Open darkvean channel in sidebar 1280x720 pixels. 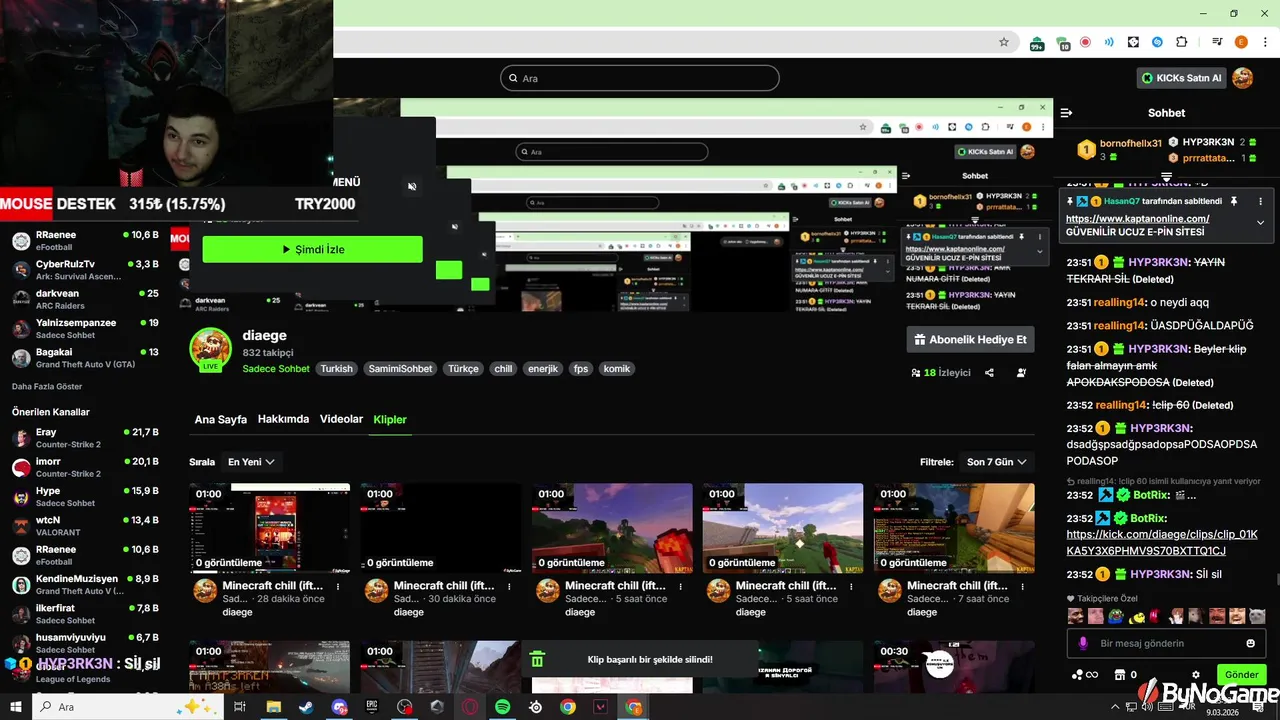pos(85,299)
